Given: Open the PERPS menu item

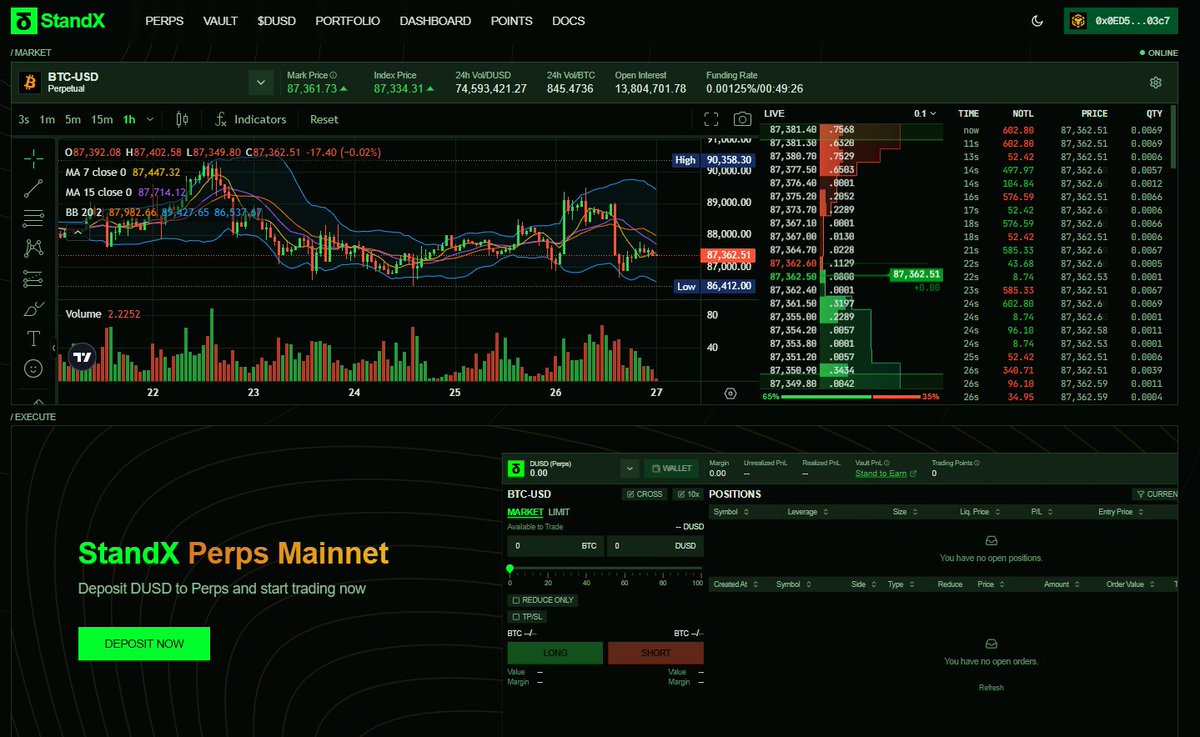Looking at the screenshot, I should (x=164, y=21).
